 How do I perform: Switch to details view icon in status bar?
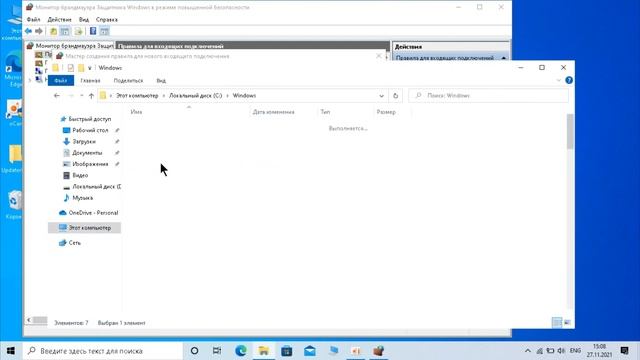point(557,322)
